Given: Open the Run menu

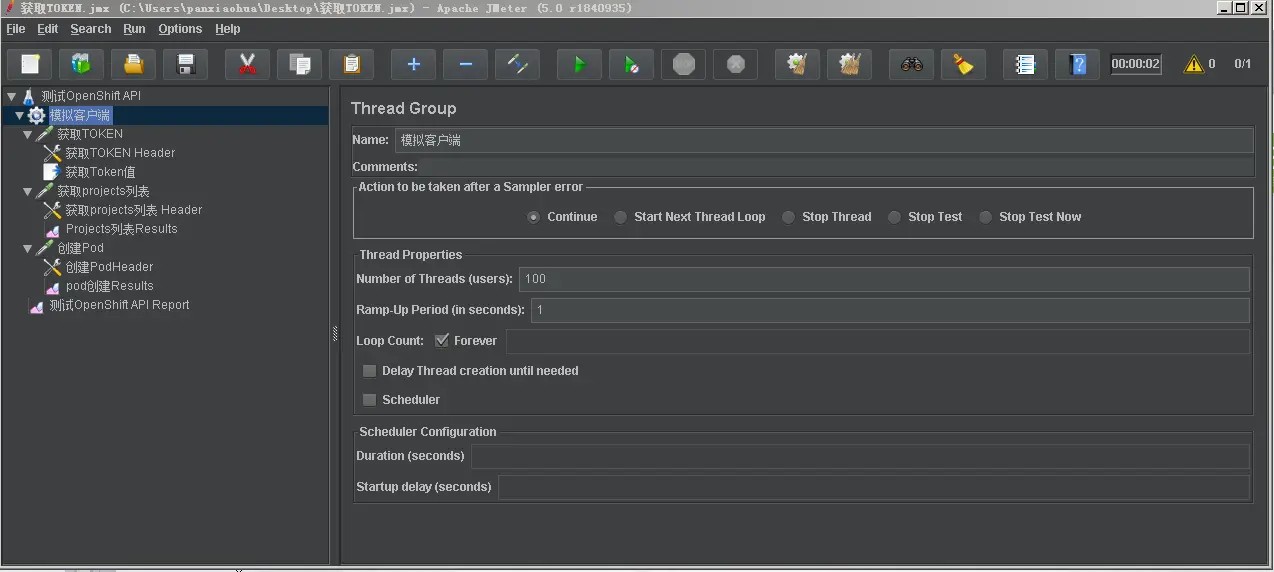Looking at the screenshot, I should pos(134,29).
